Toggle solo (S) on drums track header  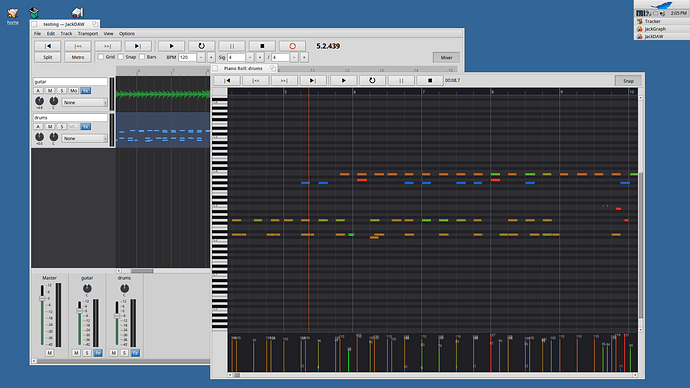click(62, 127)
